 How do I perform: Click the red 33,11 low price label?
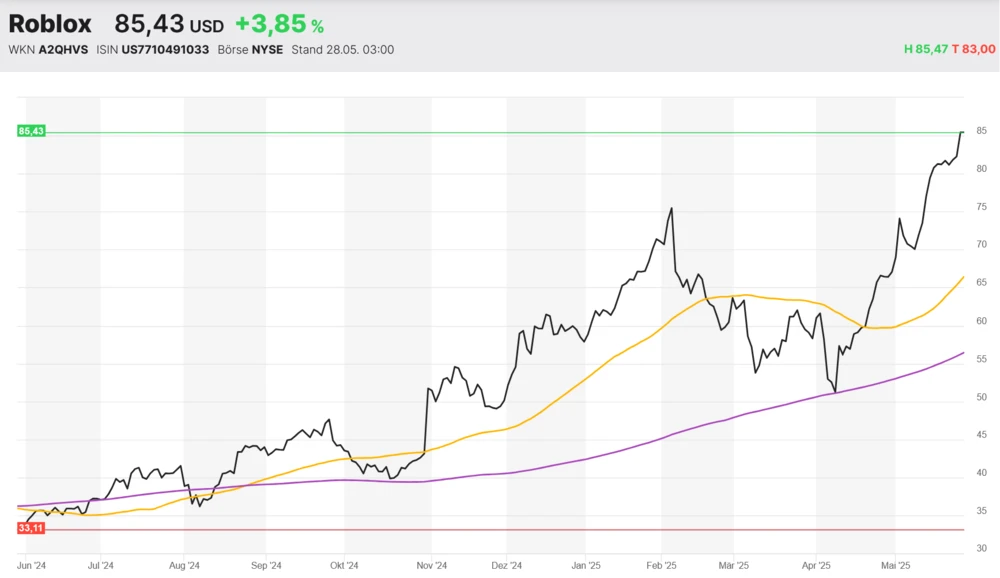click(x=31, y=528)
